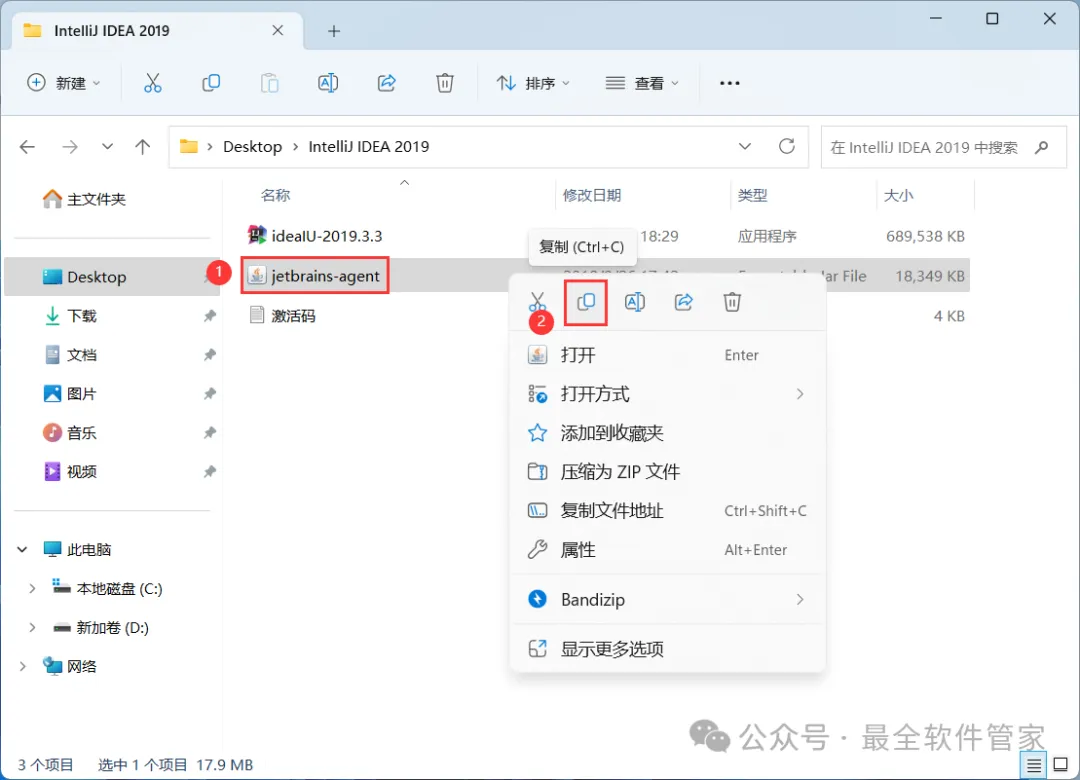Select 显示更多选项
This screenshot has width=1080, height=780.
coord(667,649)
